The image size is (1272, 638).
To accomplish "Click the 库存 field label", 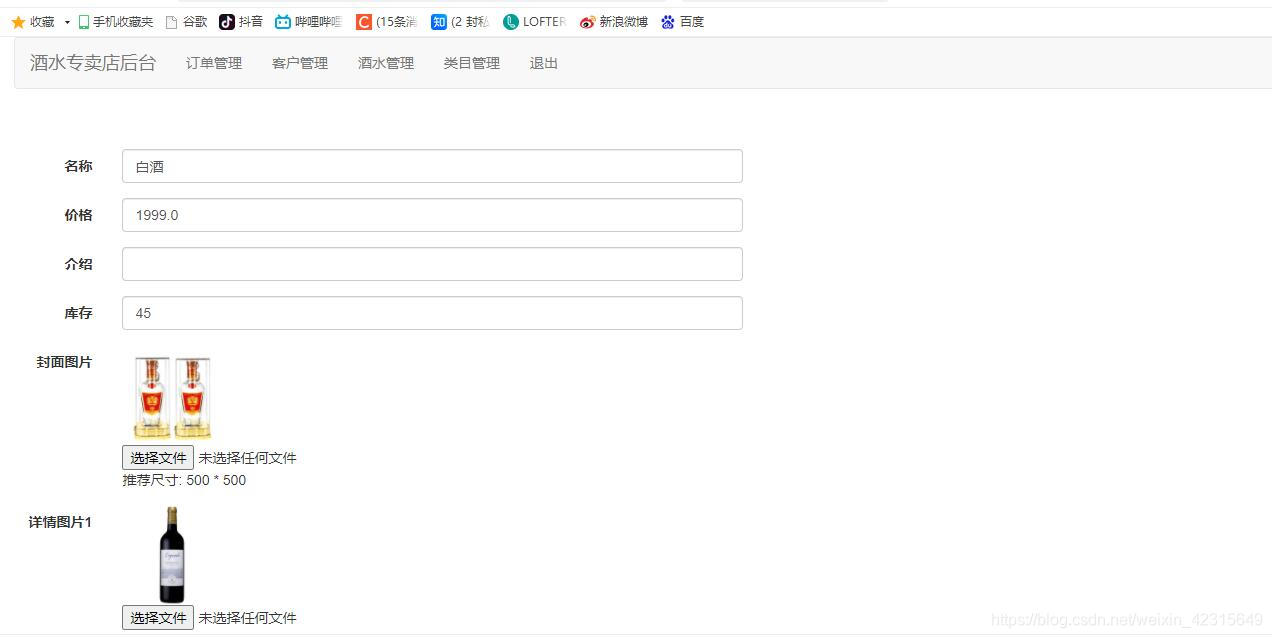I will 79,313.
